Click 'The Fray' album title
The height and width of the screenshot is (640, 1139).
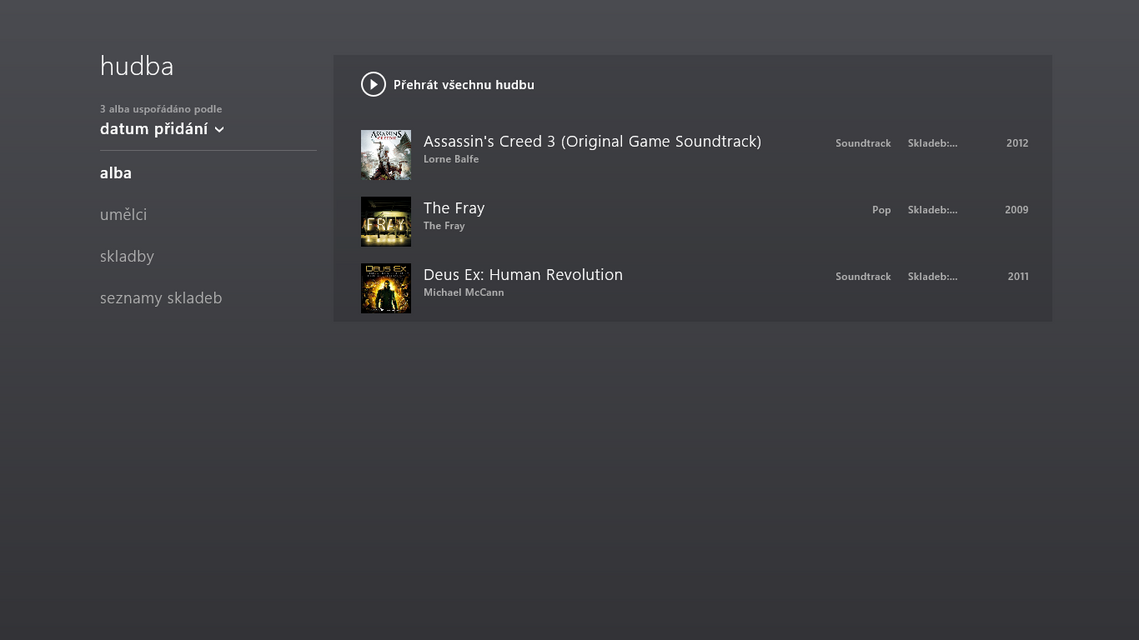pyautogui.click(x=454, y=208)
